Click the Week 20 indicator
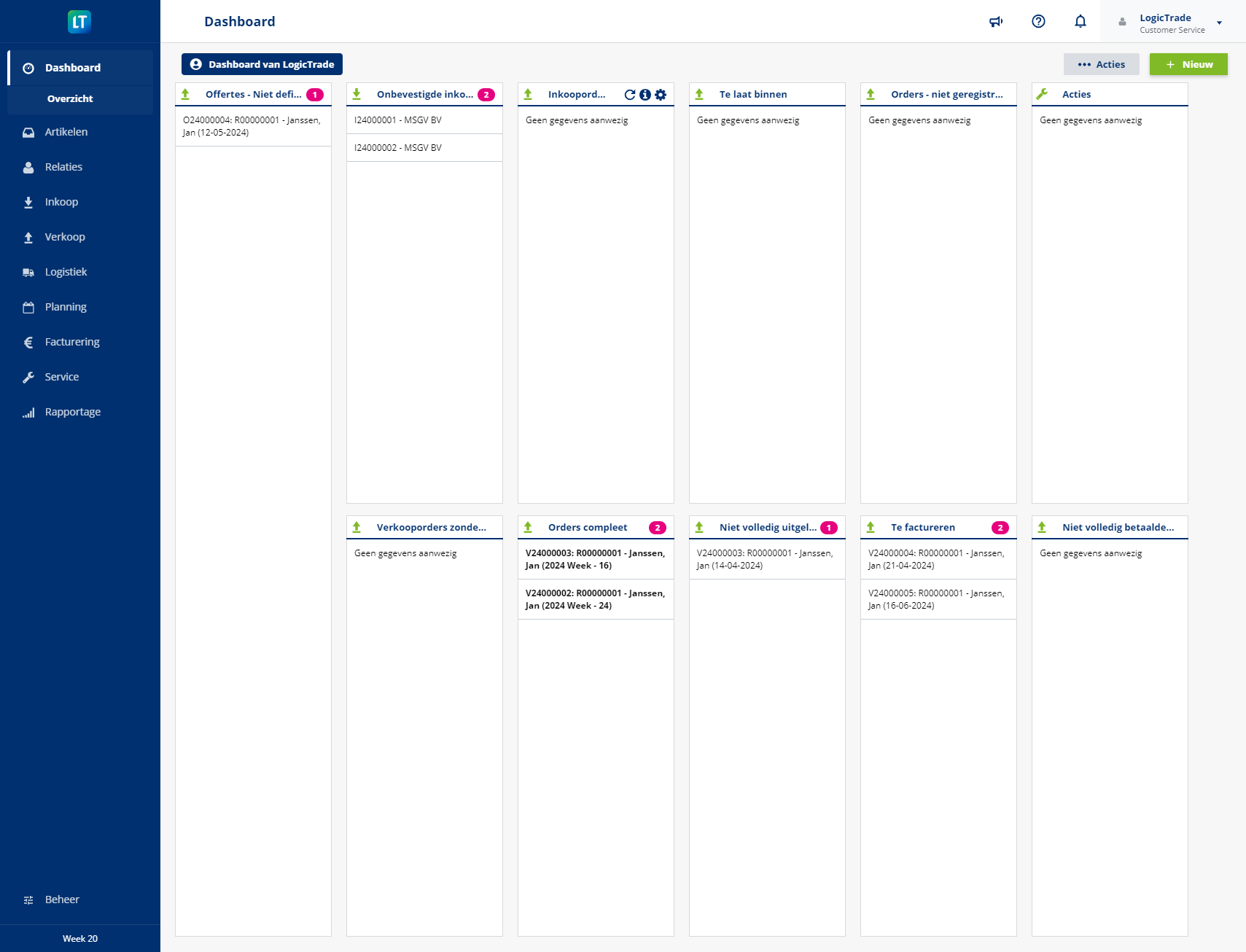1246x952 pixels. pyautogui.click(x=80, y=939)
